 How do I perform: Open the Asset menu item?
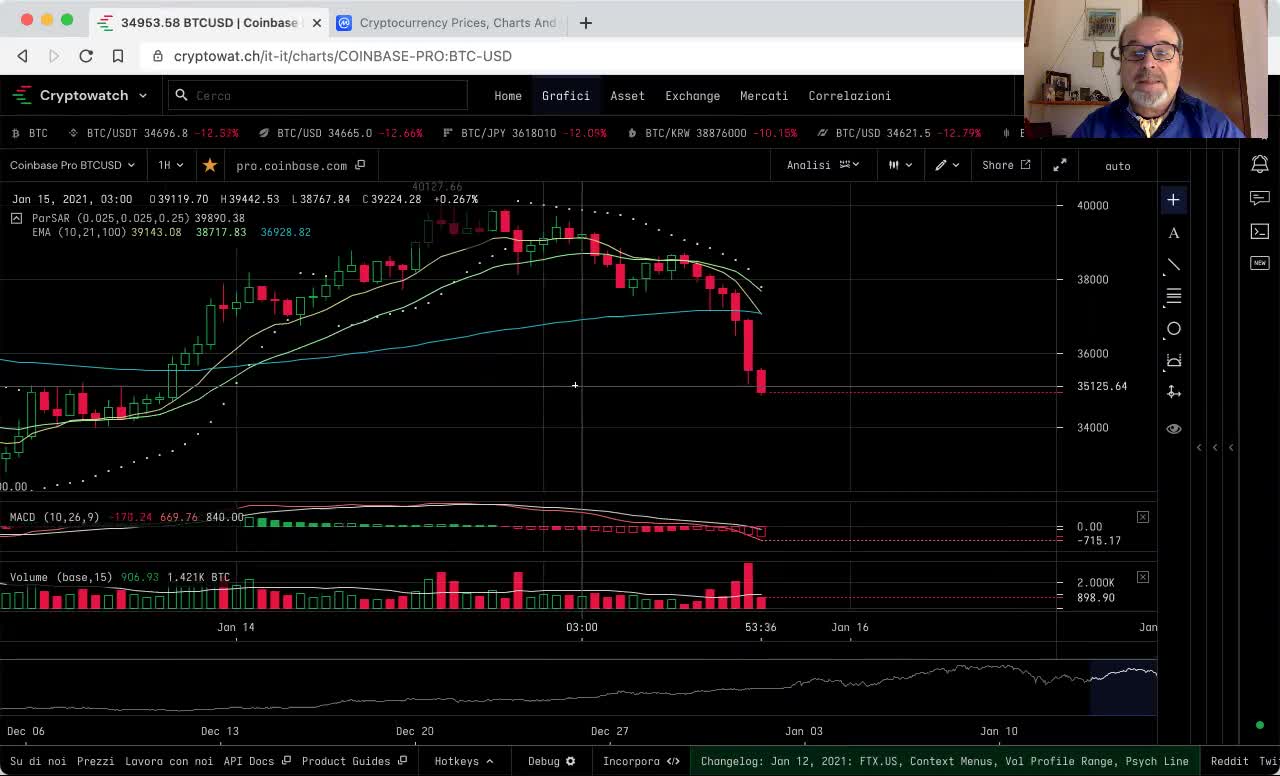627,96
